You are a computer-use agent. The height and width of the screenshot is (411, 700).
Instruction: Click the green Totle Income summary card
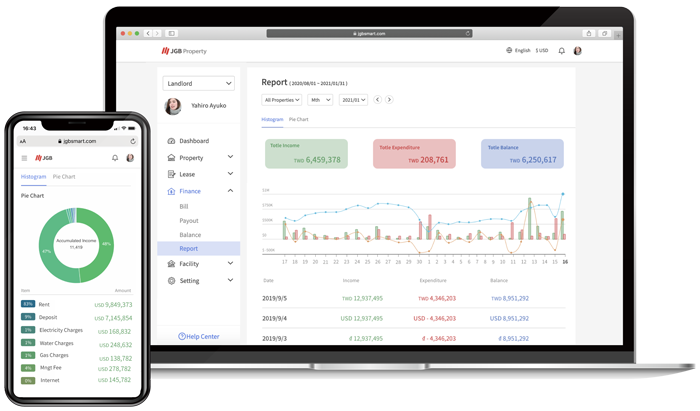(307, 153)
